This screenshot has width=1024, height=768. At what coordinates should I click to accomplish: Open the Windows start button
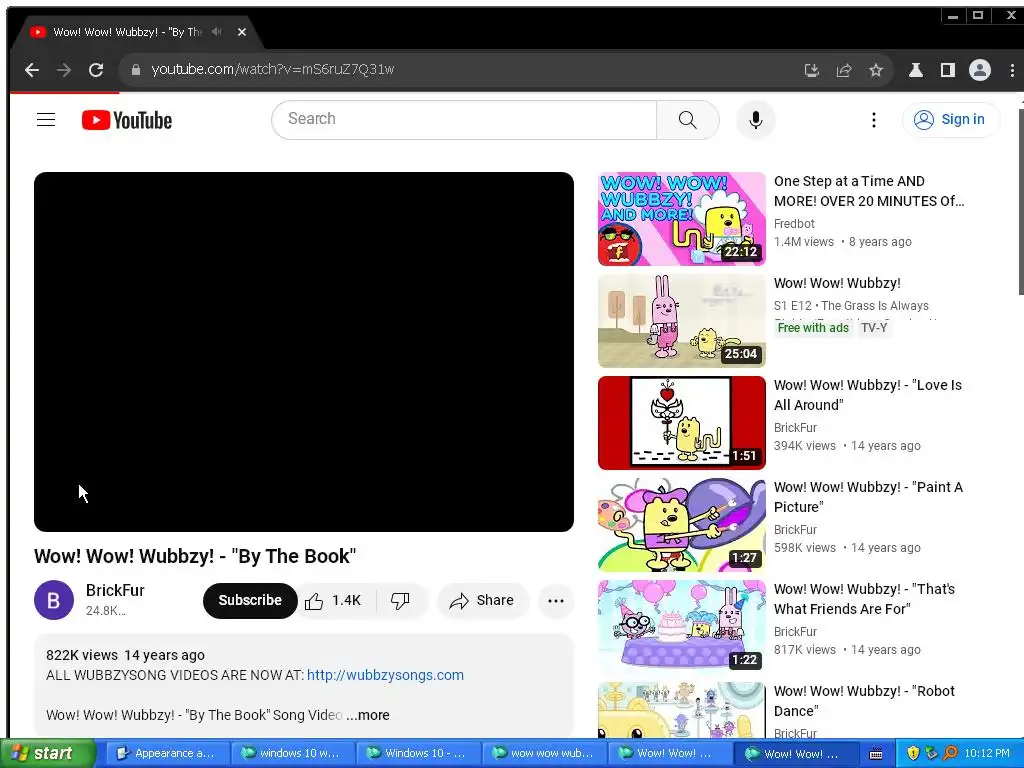(47, 754)
